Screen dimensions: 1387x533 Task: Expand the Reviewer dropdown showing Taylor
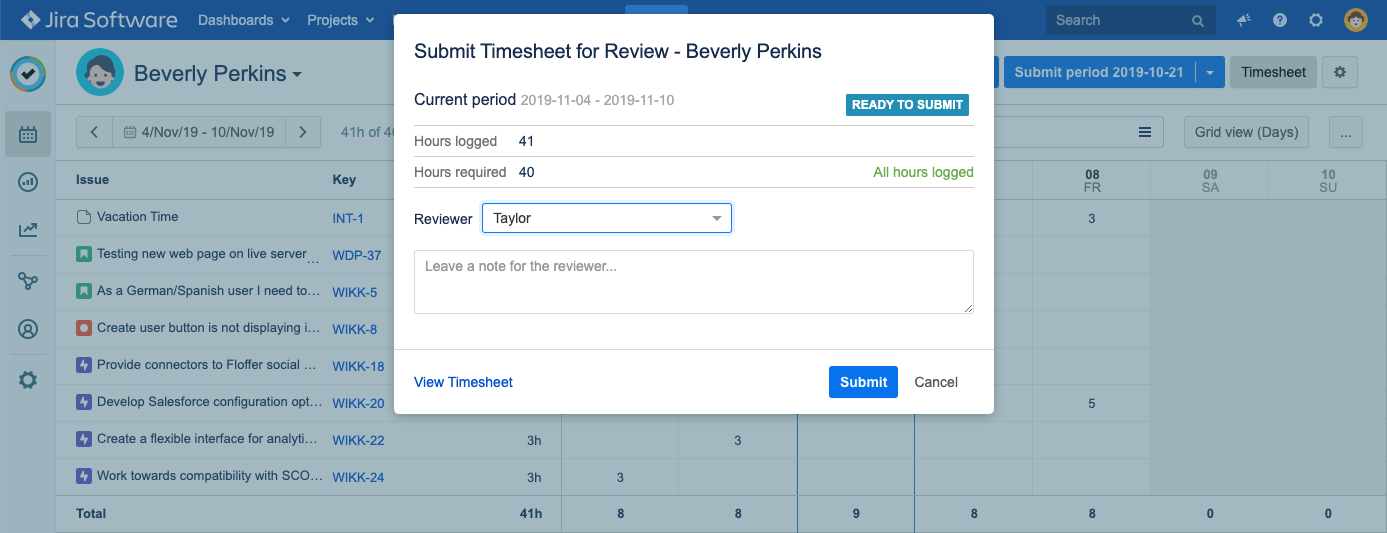[x=607, y=218]
